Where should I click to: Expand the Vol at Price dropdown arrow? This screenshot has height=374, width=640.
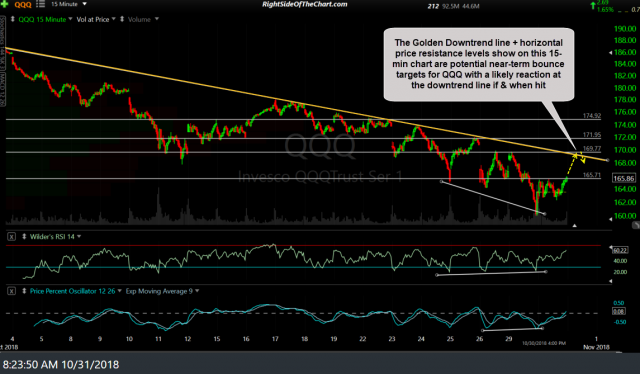point(113,19)
